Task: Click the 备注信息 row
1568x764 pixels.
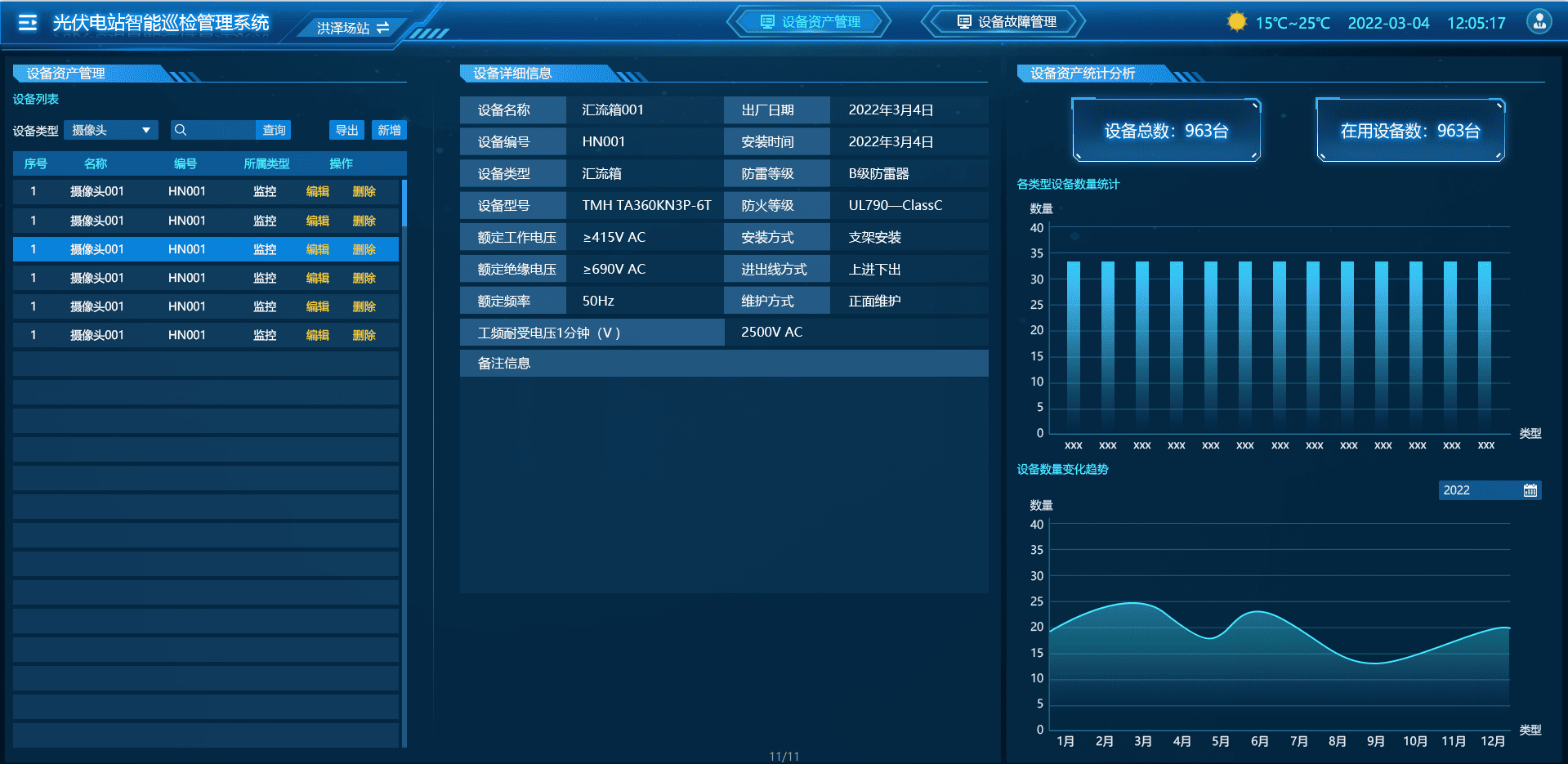Action: click(724, 363)
